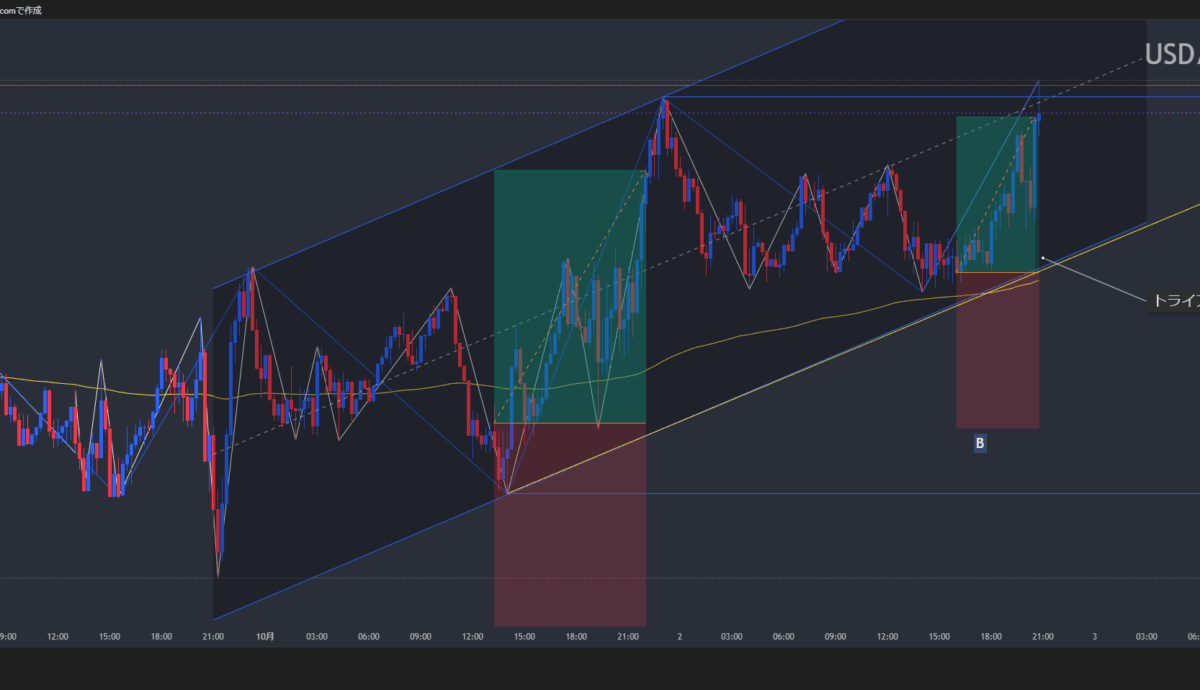The image size is (1200, 690).
Task: Click the lowest candle wick on the chart
Action: click(218, 565)
